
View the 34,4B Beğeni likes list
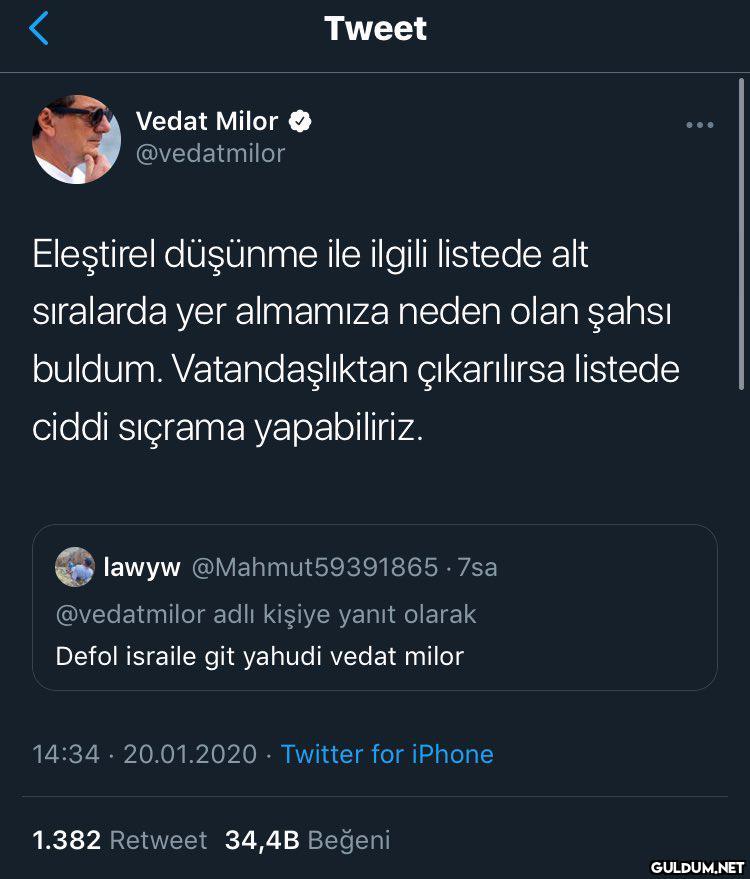307,840
